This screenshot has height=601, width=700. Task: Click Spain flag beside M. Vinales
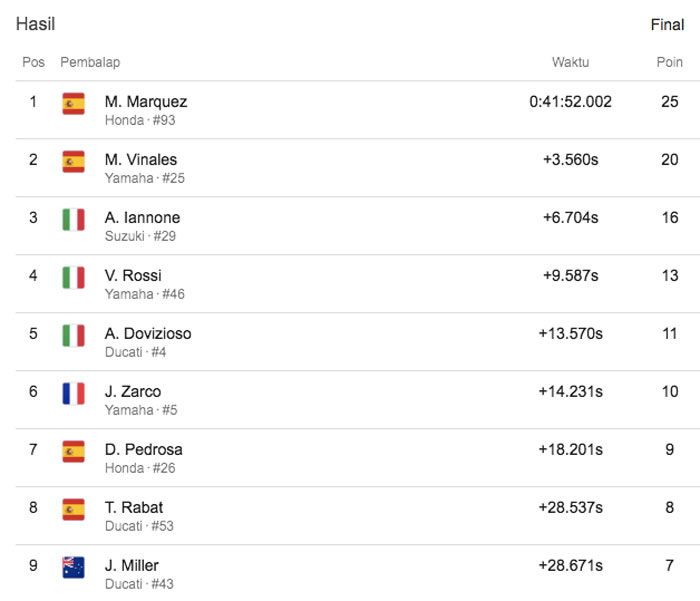73,162
